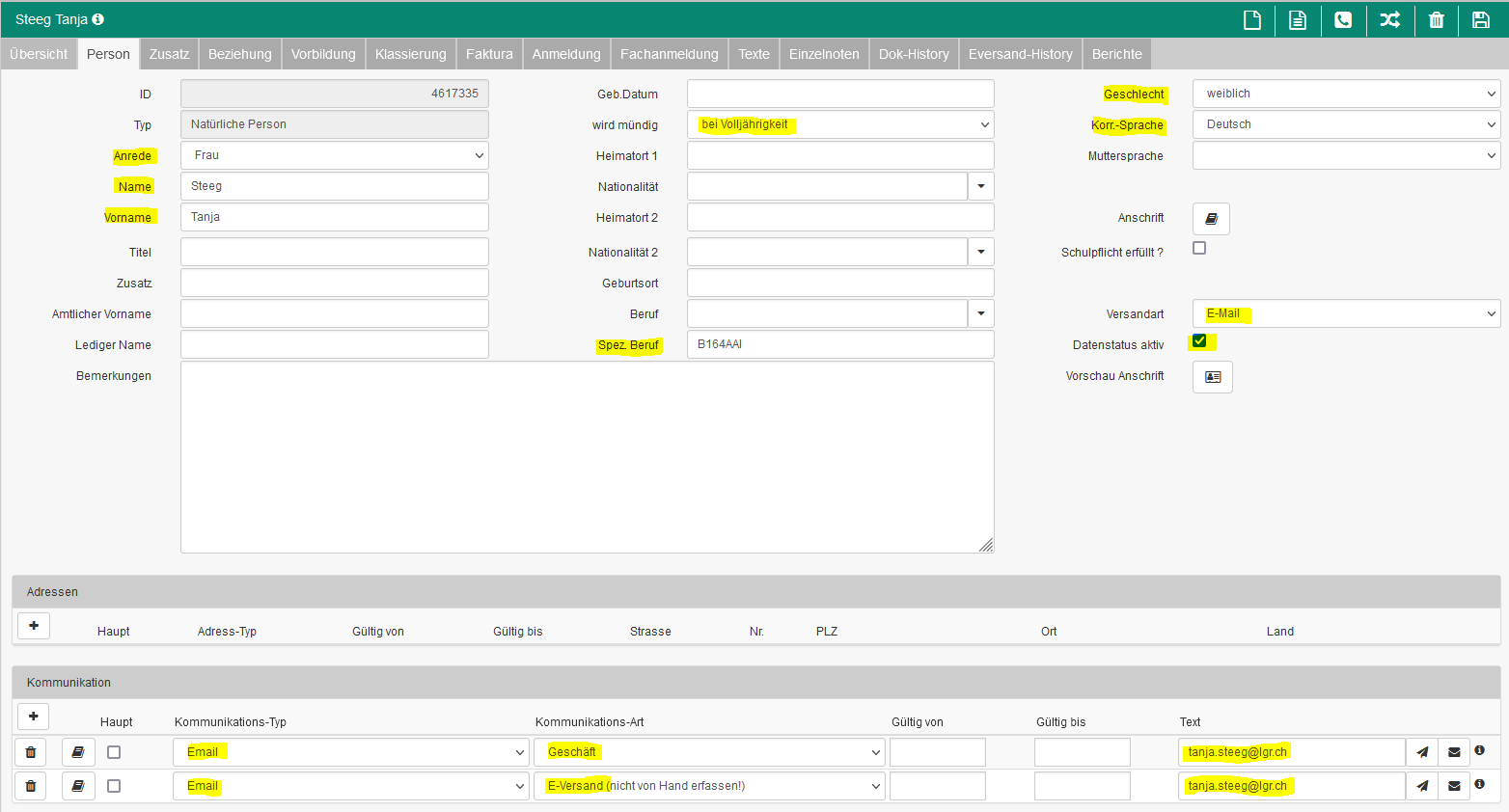Open the Geschlecht dropdown showing weiblich
Viewport: 1509px width, 812px height.
click(1346, 94)
